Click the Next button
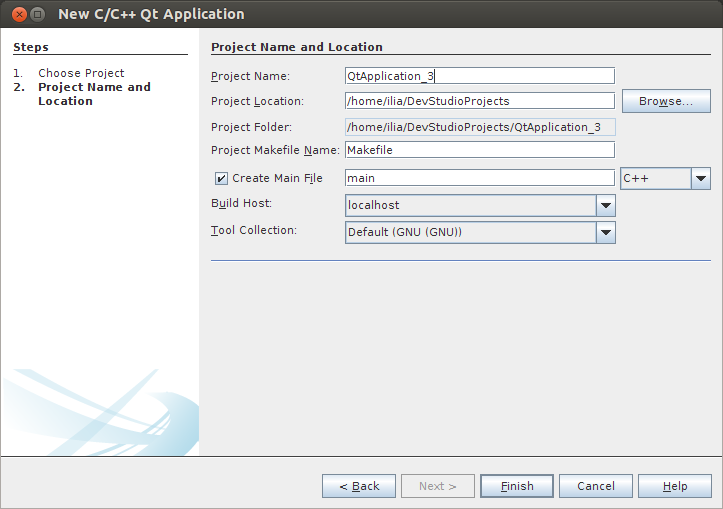Viewport: 723px width, 509px height. [x=438, y=486]
